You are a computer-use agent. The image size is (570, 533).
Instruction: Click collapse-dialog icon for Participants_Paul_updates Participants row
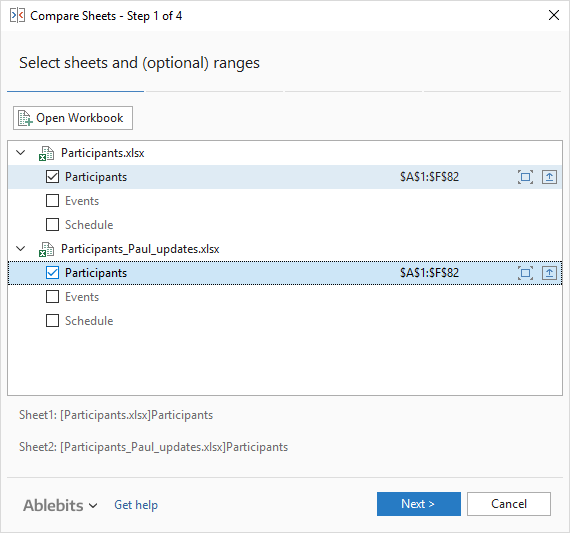(549, 273)
